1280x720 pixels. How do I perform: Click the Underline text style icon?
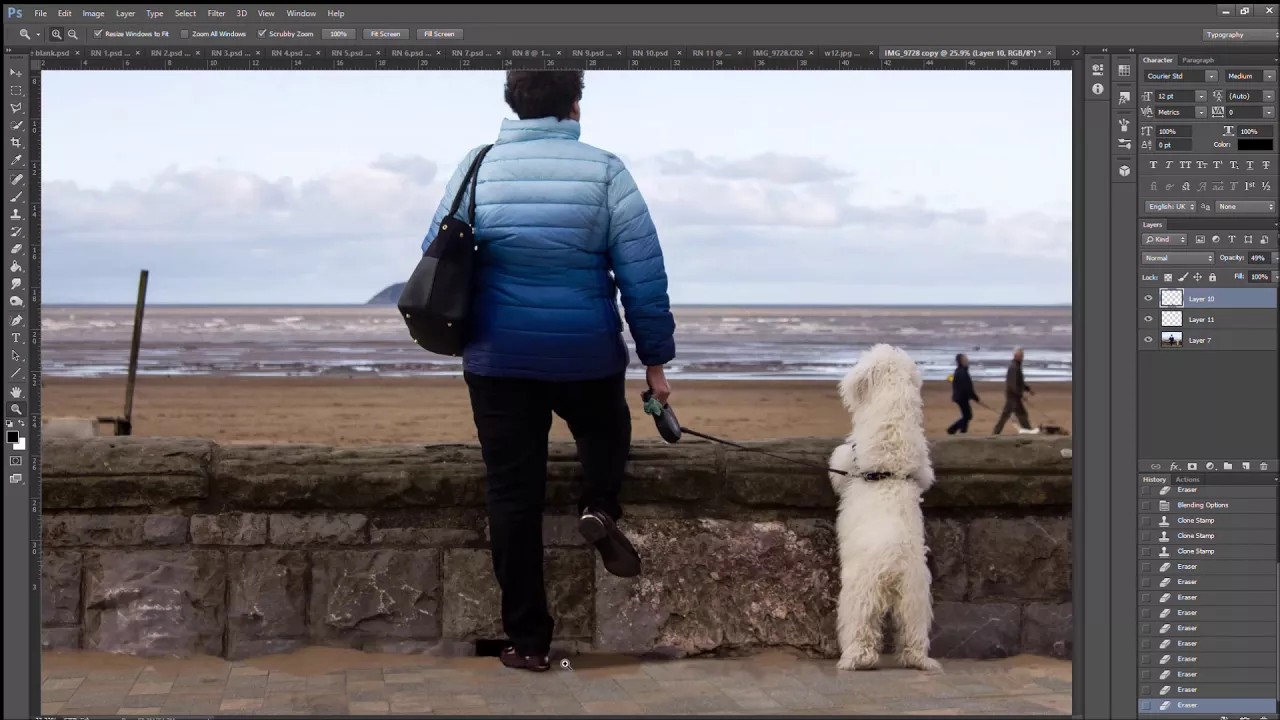click(x=1250, y=165)
